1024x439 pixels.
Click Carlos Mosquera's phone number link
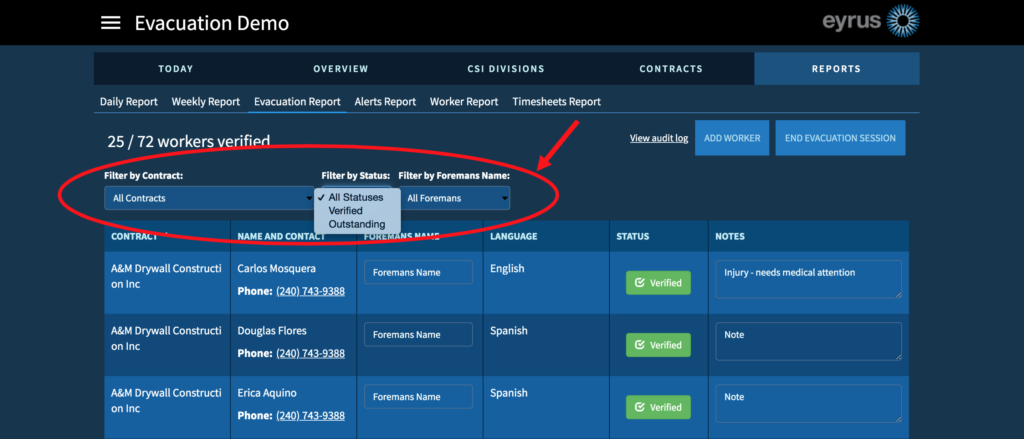click(310, 291)
